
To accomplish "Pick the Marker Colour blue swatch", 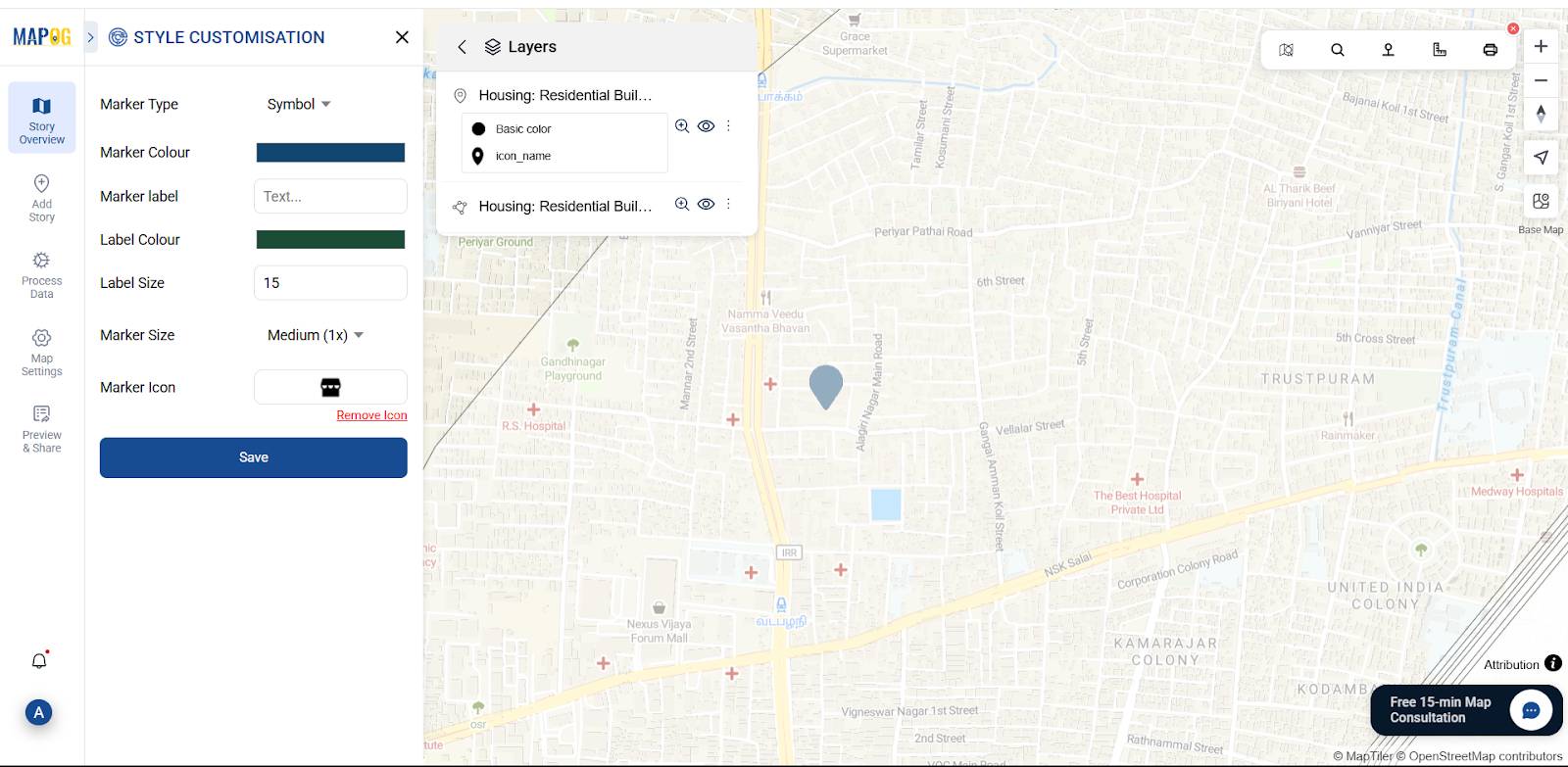I will click(330, 152).
